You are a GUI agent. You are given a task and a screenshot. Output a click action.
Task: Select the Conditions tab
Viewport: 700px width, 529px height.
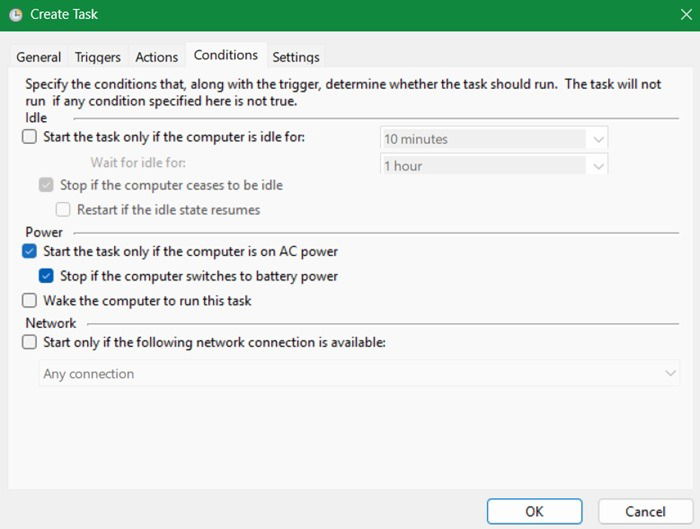click(226, 55)
